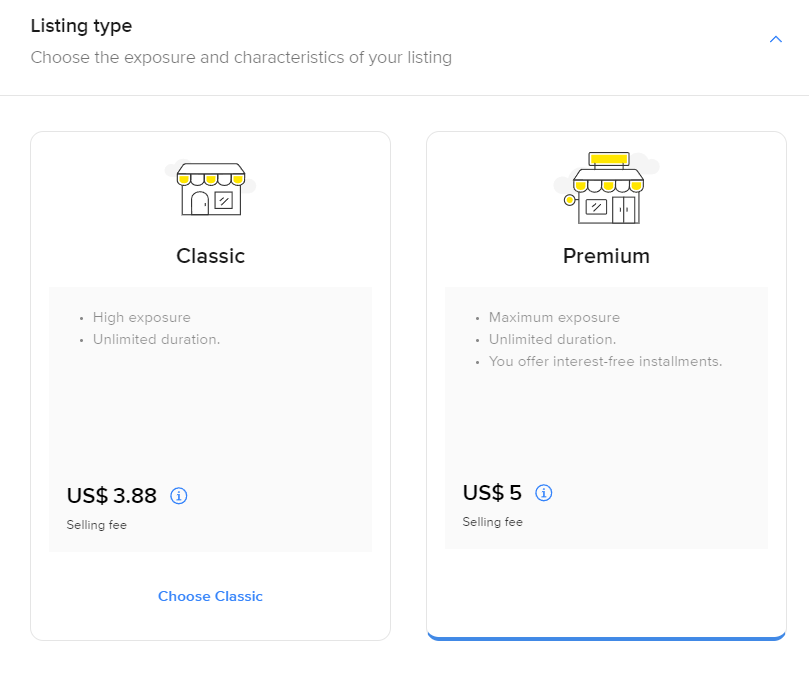Viewport: 809px width, 684px height.
Task: Click the blue selection bar under Premium
Action: [x=606, y=636]
